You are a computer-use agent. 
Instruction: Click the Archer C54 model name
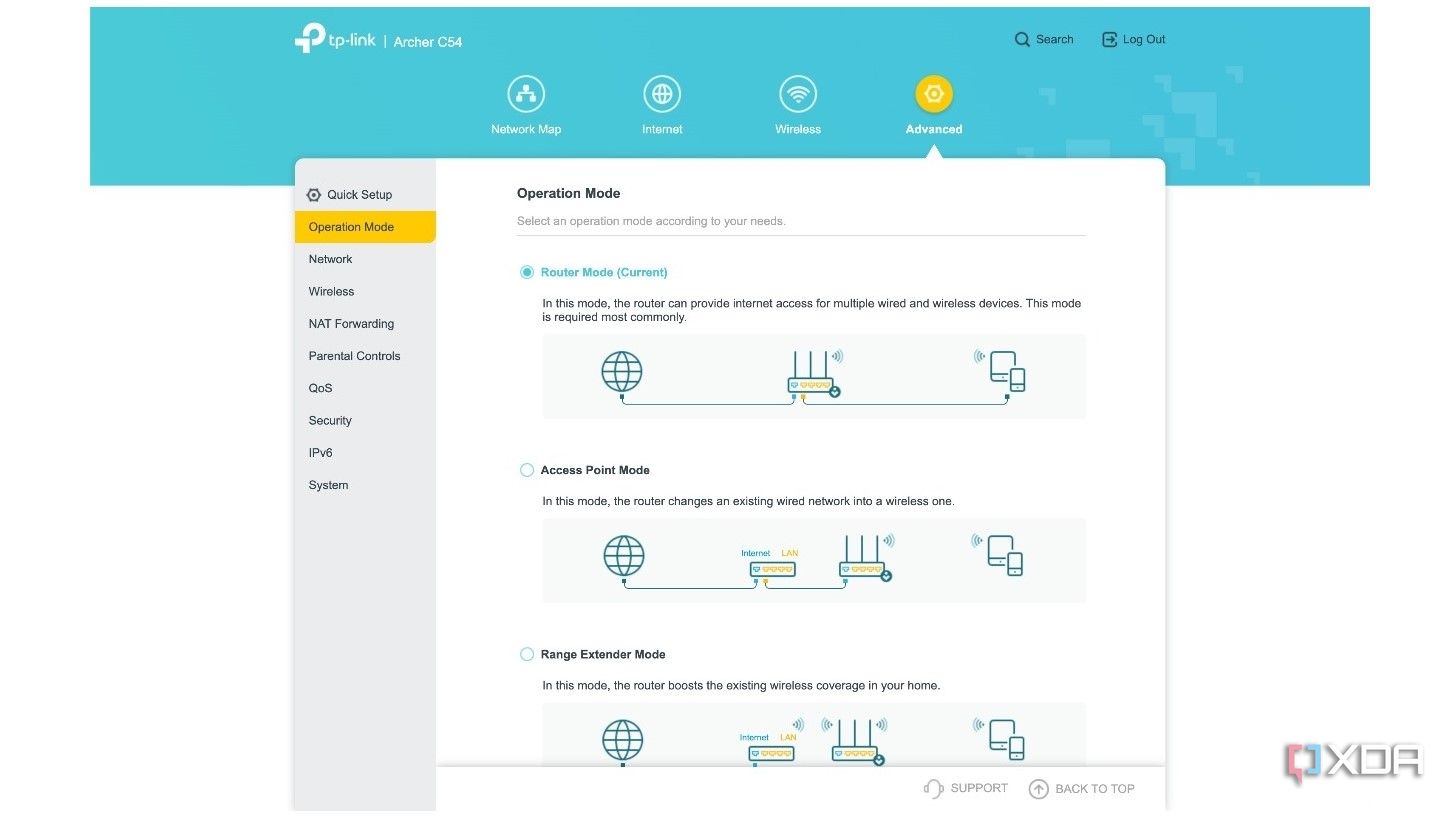click(x=428, y=42)
